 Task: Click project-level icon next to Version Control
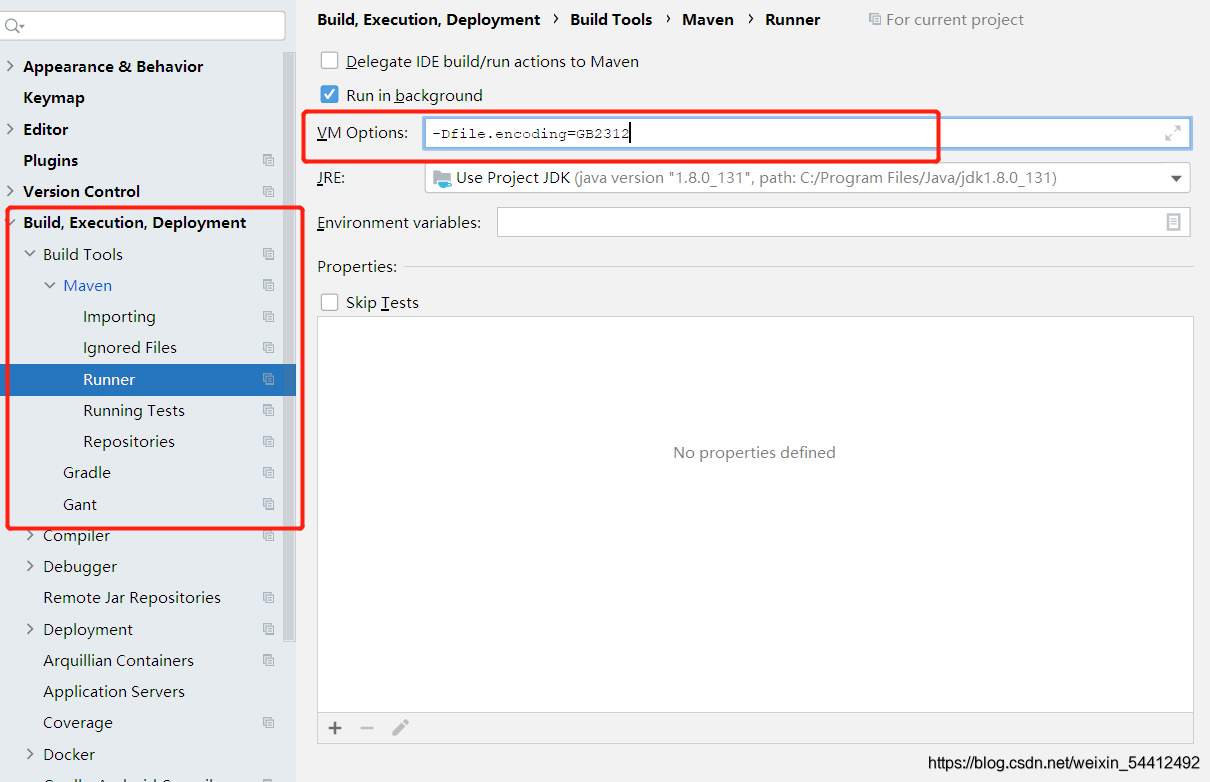268,191
